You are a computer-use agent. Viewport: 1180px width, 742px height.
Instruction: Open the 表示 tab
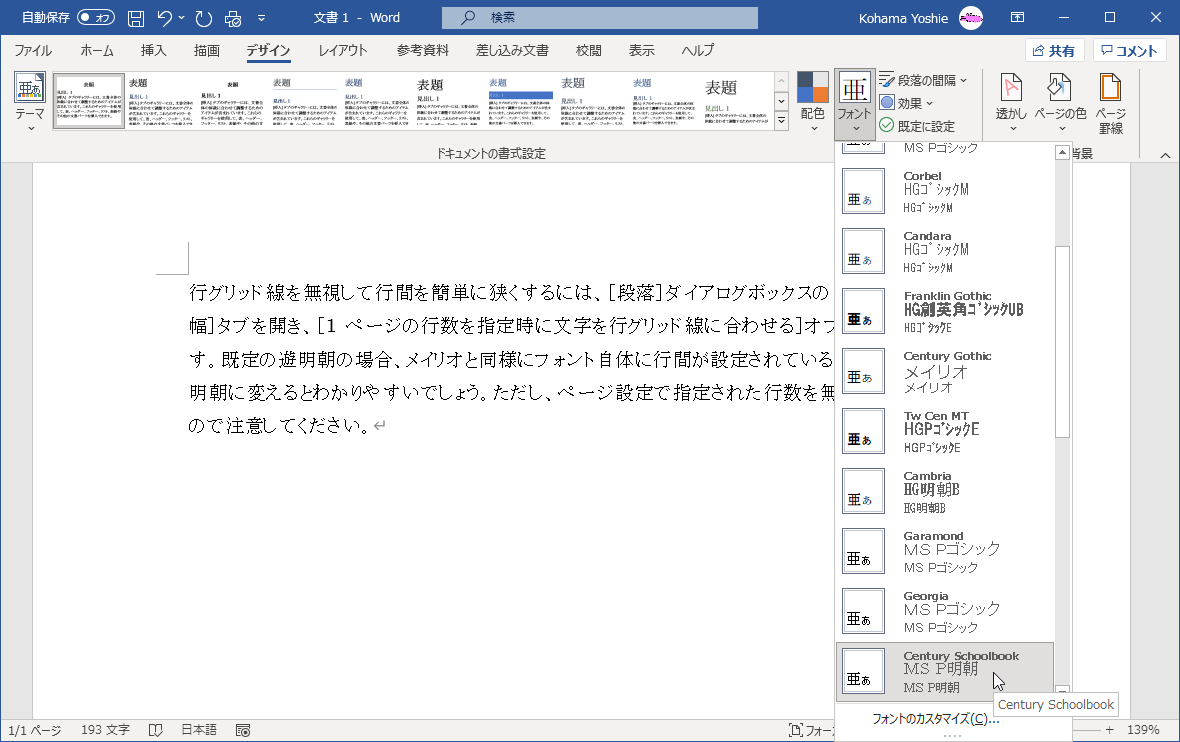641,50
